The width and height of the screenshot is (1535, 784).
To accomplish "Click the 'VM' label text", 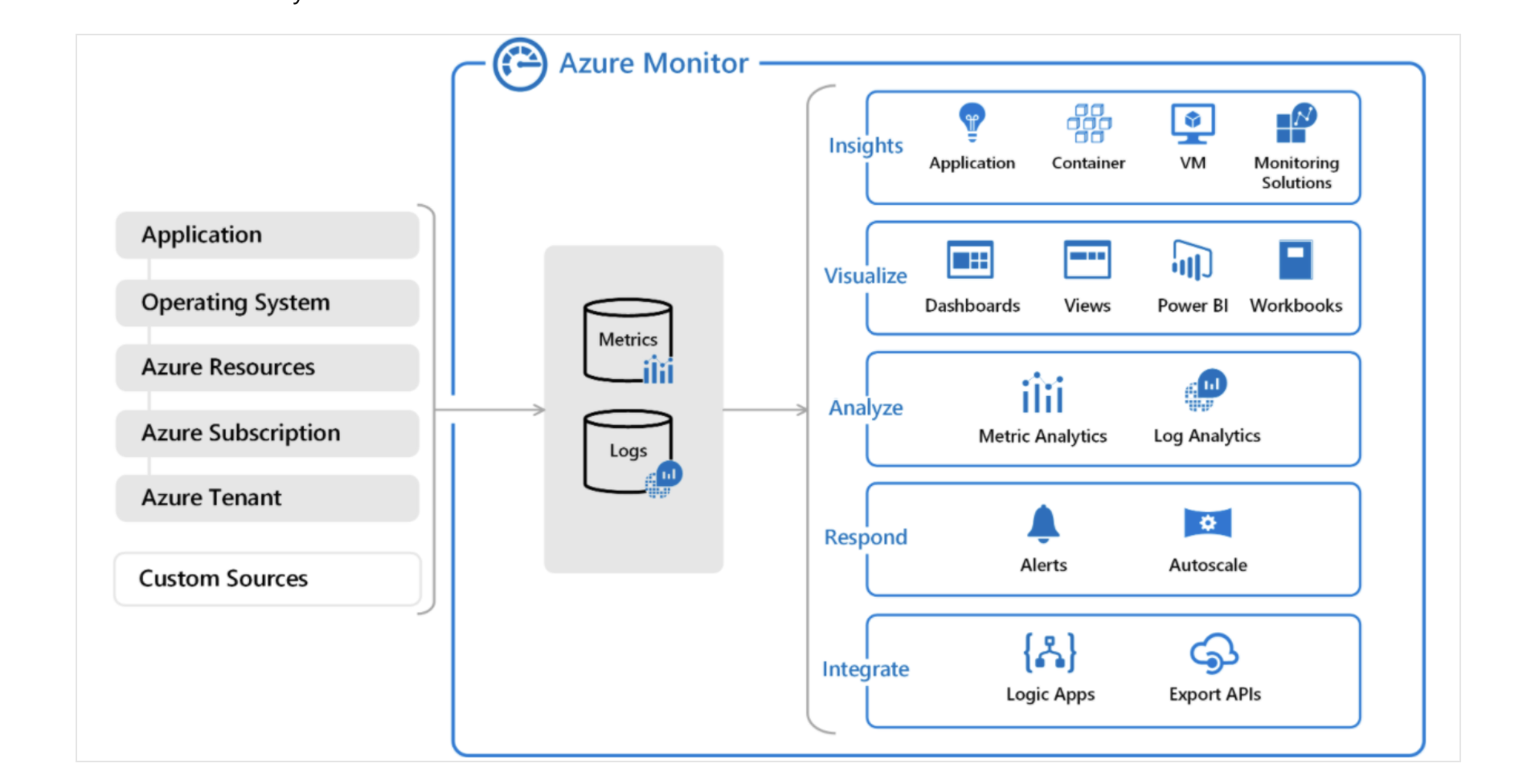I will (1193, 163).
